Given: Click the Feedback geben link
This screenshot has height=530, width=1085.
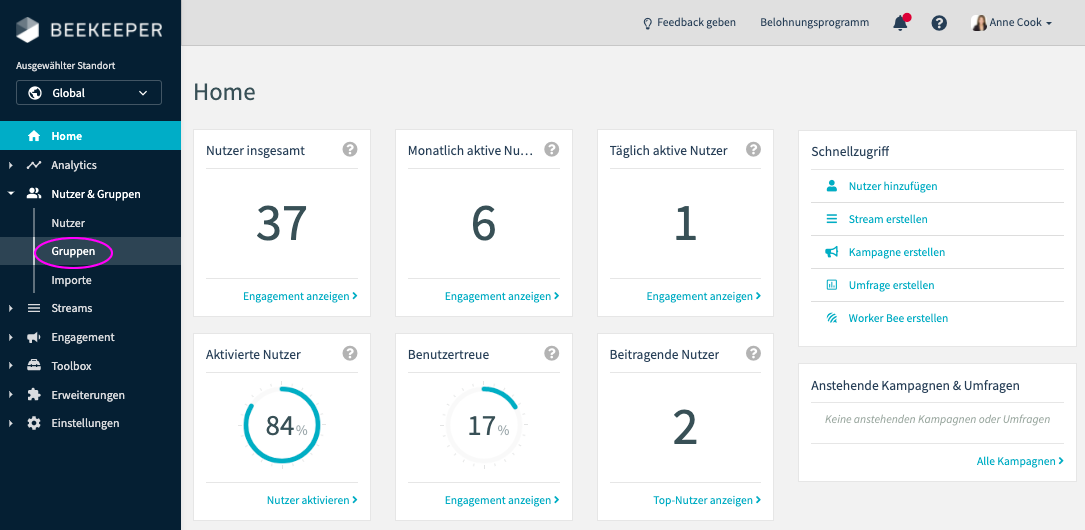Looking at the screenshot, I should click(x=690, y=23).
